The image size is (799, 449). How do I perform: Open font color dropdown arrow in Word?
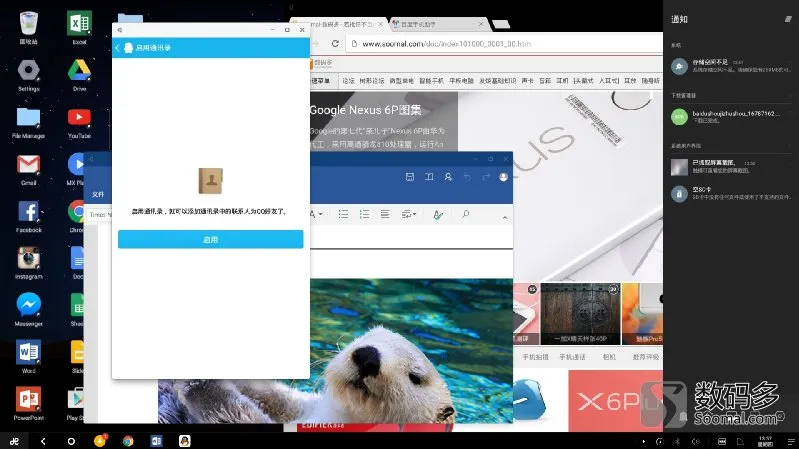tap(321, 214)
